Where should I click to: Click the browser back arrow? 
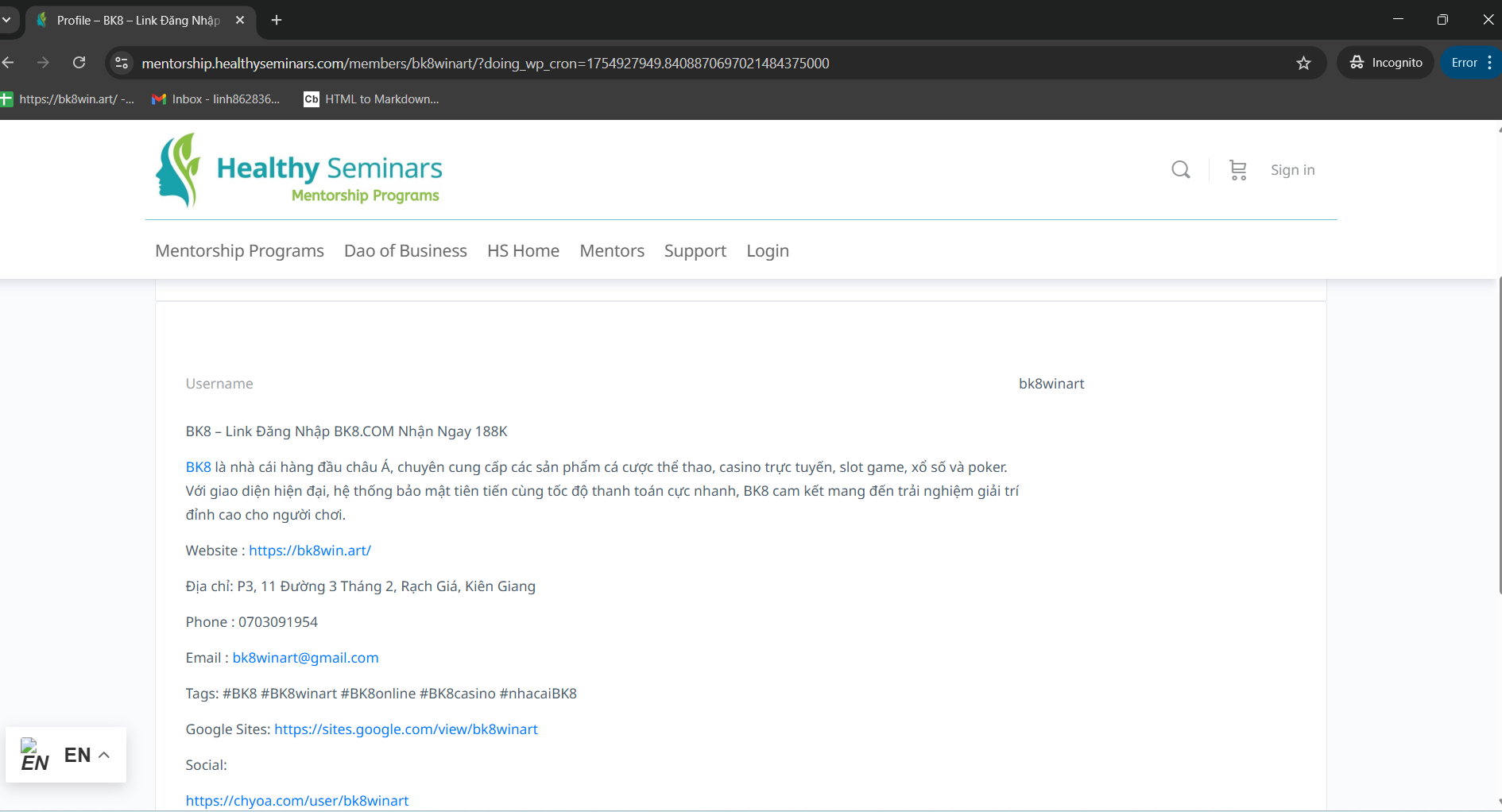click(9, 63)
